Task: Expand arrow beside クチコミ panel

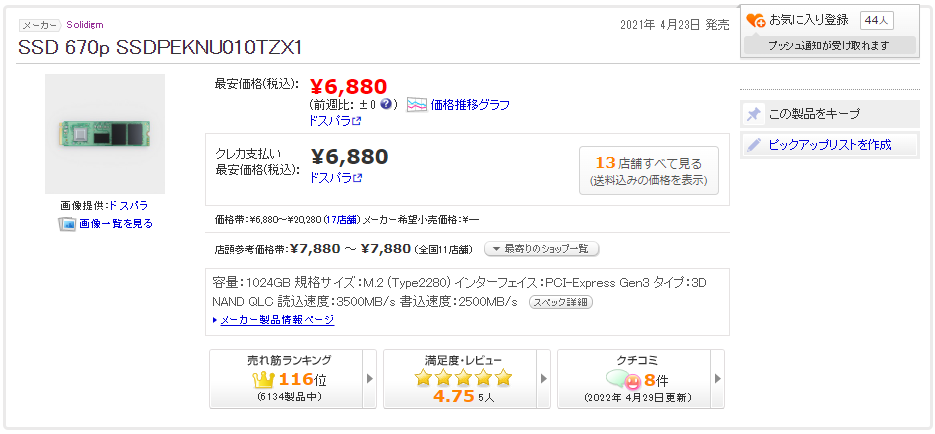Action: [717, 379]
